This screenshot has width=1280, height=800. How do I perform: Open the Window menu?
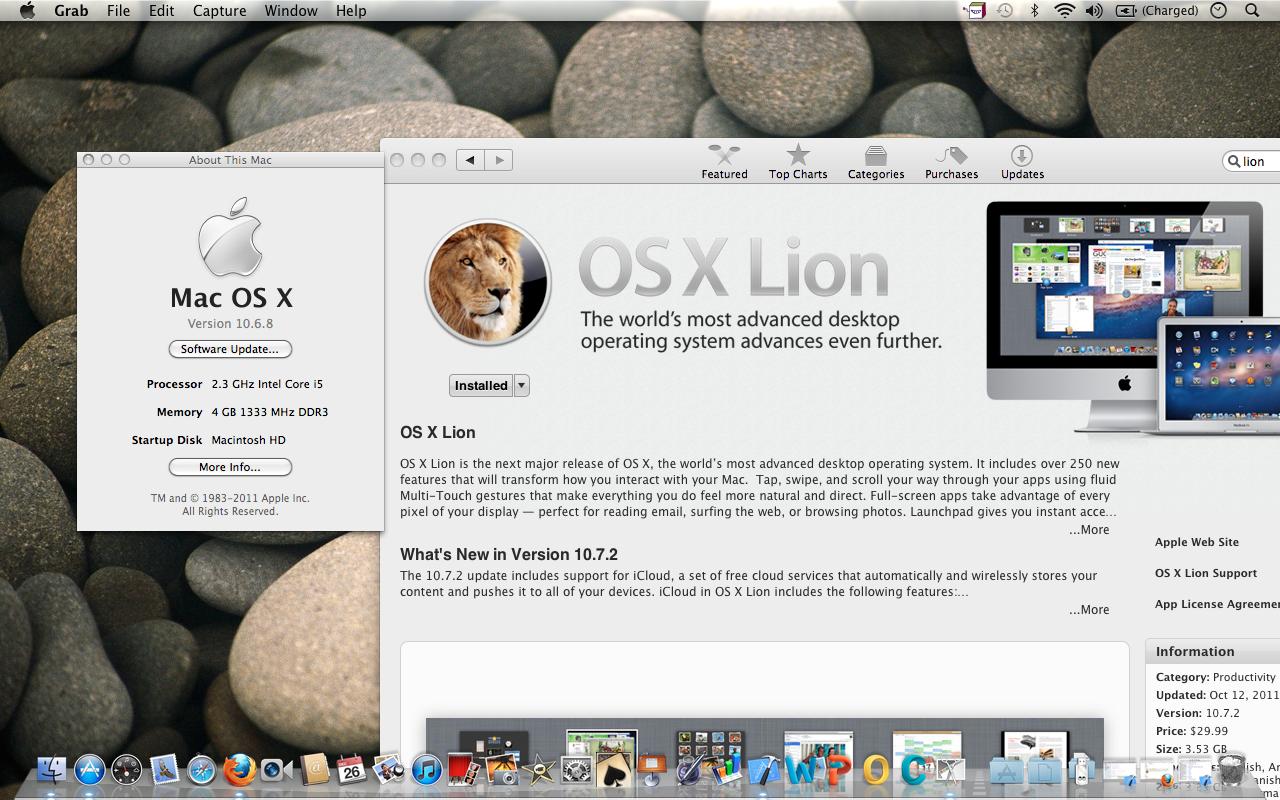point(291,11)
